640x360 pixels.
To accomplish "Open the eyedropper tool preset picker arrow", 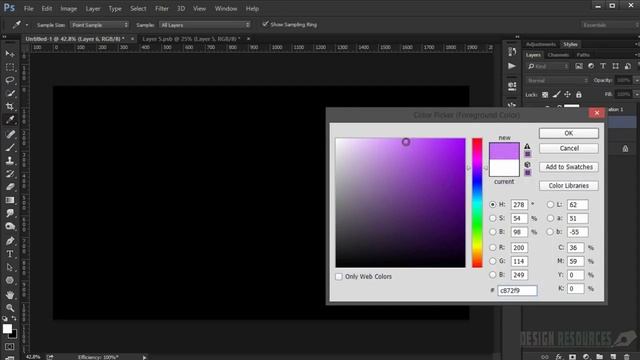I will tap(27, 25).
